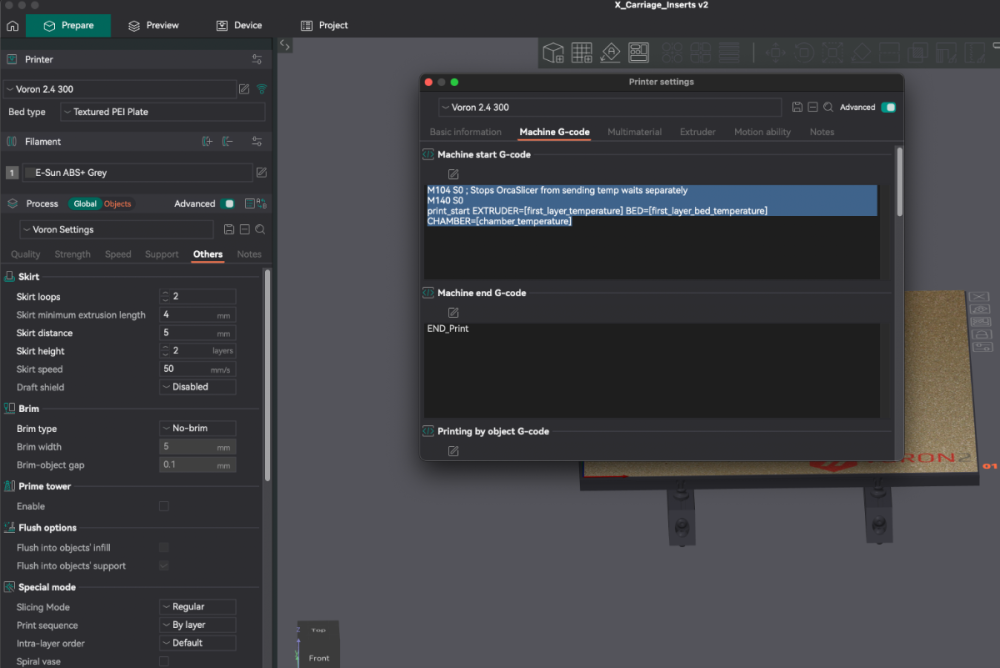Toggle Advanced switch in Process panel

(x=228, y=204)
